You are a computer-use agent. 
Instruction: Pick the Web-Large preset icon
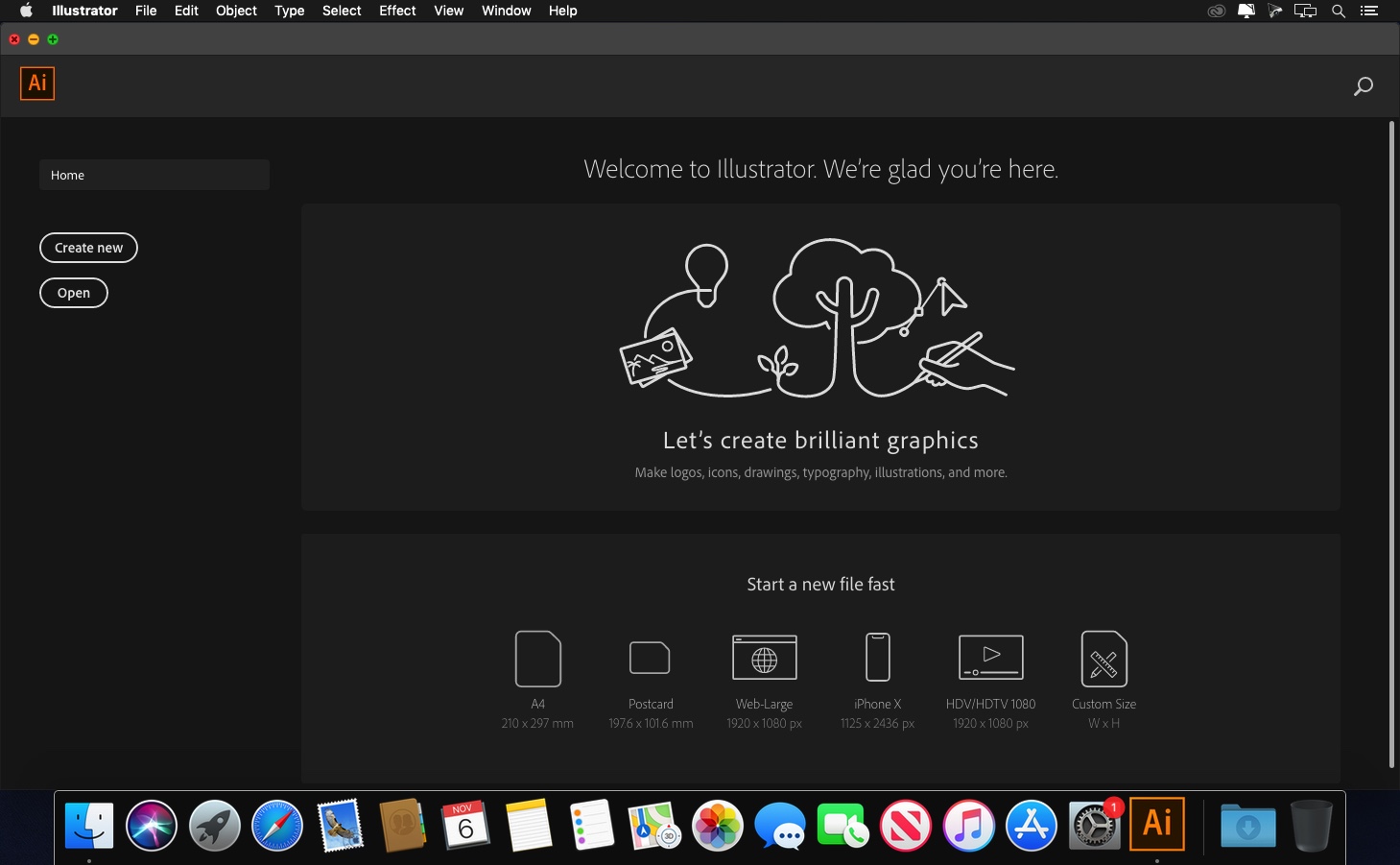[764, 658]
